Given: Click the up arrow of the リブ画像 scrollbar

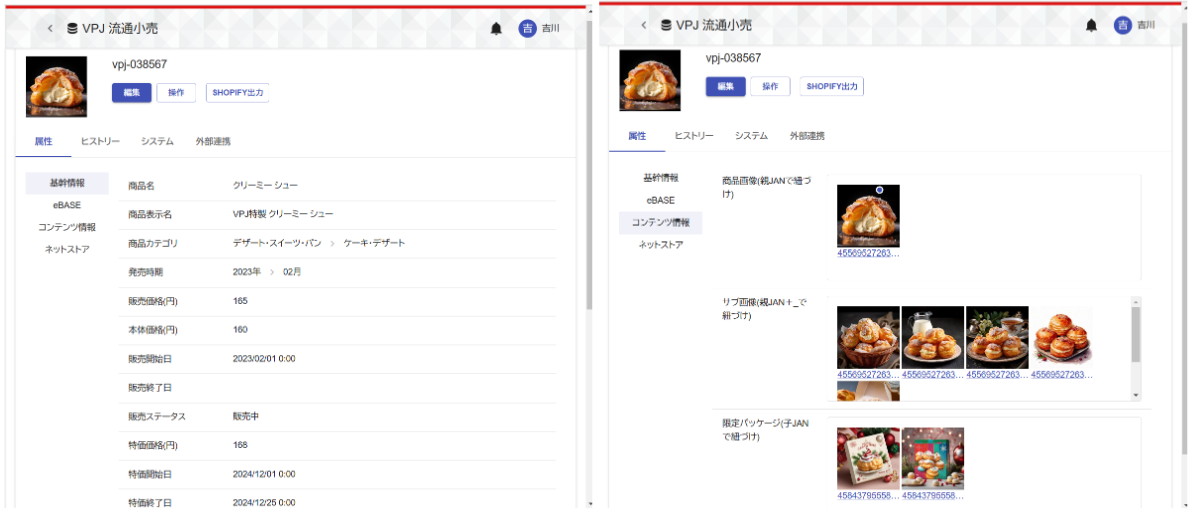Looking at the screenshot, I should coord(1135,301).
